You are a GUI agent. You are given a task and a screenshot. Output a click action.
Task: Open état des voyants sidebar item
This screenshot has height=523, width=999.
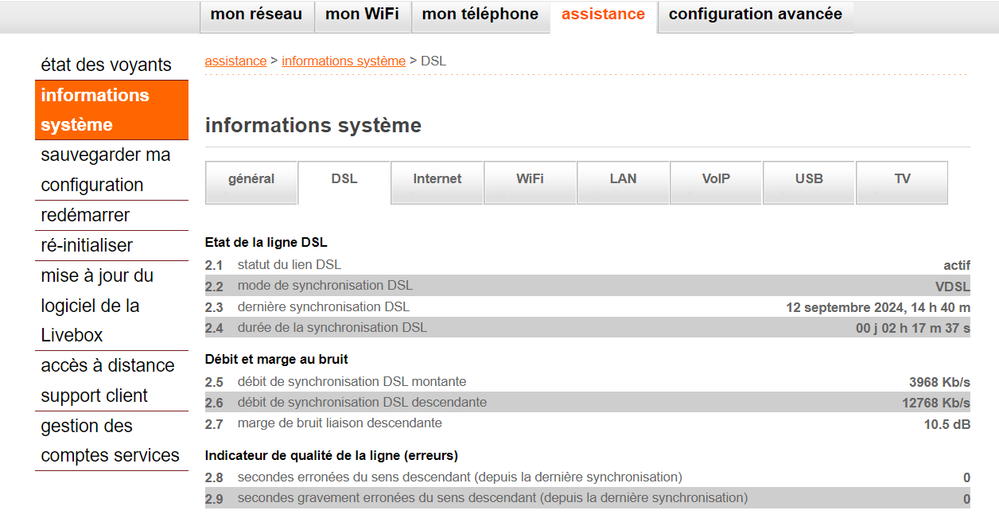[x=106, y=65]
